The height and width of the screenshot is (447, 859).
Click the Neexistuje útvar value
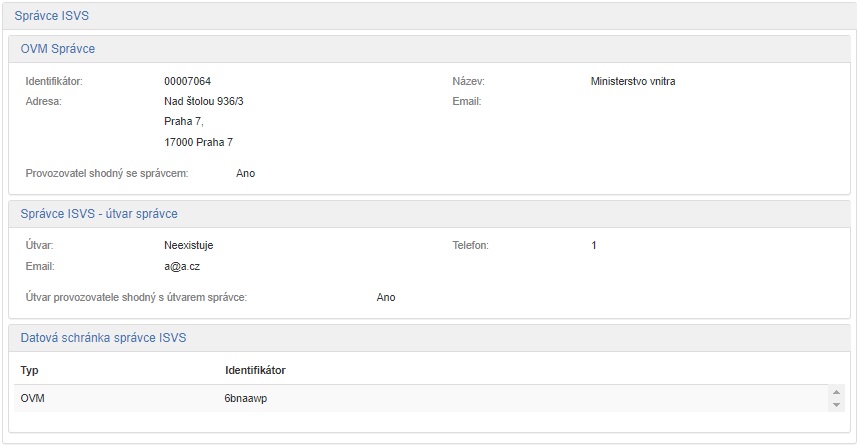click(x=188, y=245)
